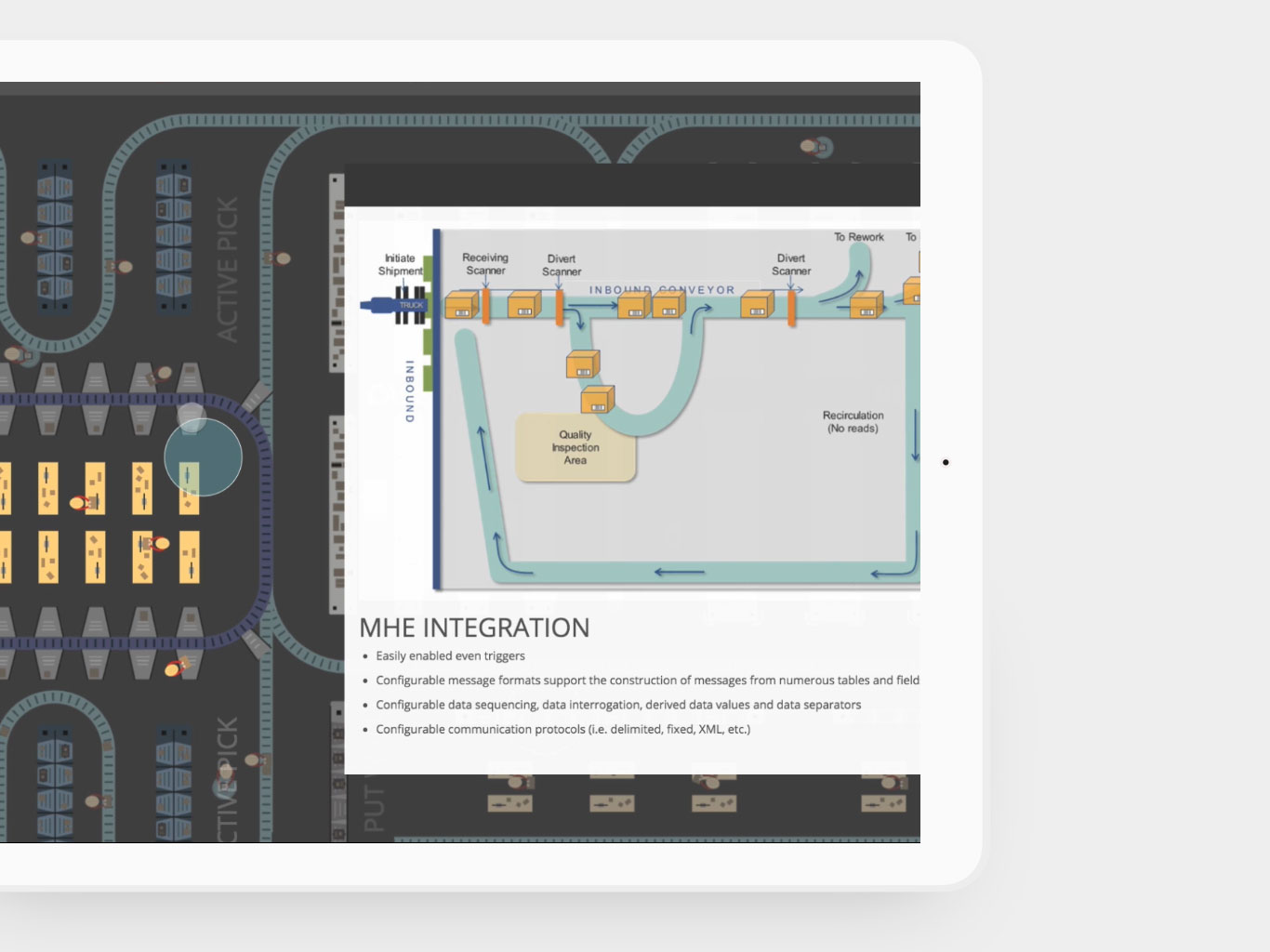The height and width of the screenshot is (952, 1270).
Task: Click the Quality Inspection Area box
Action: [x=575, y=448]
